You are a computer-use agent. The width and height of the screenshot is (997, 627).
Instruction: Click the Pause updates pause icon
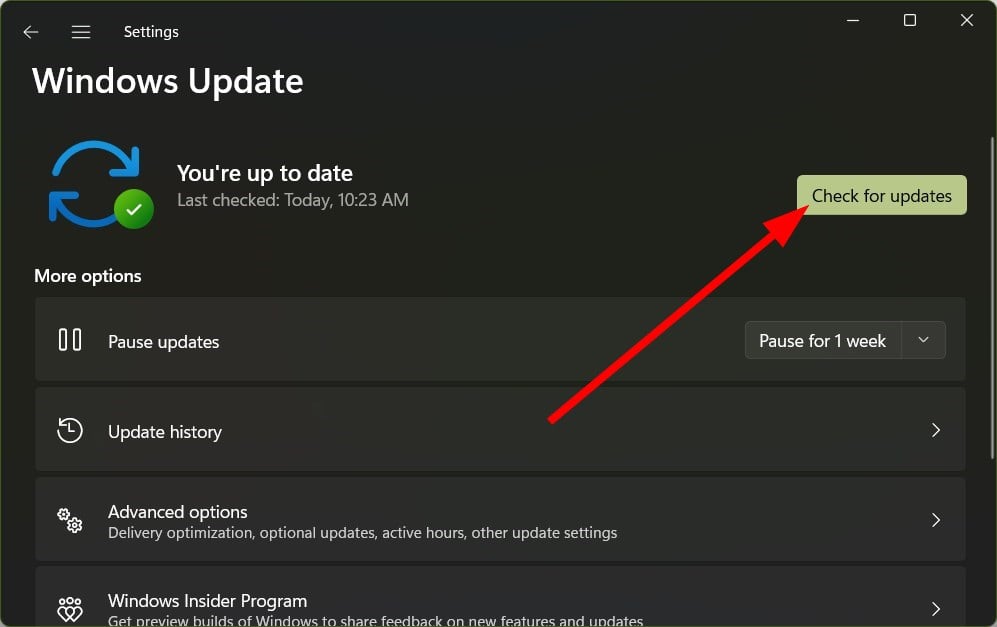tap(70, 340)
